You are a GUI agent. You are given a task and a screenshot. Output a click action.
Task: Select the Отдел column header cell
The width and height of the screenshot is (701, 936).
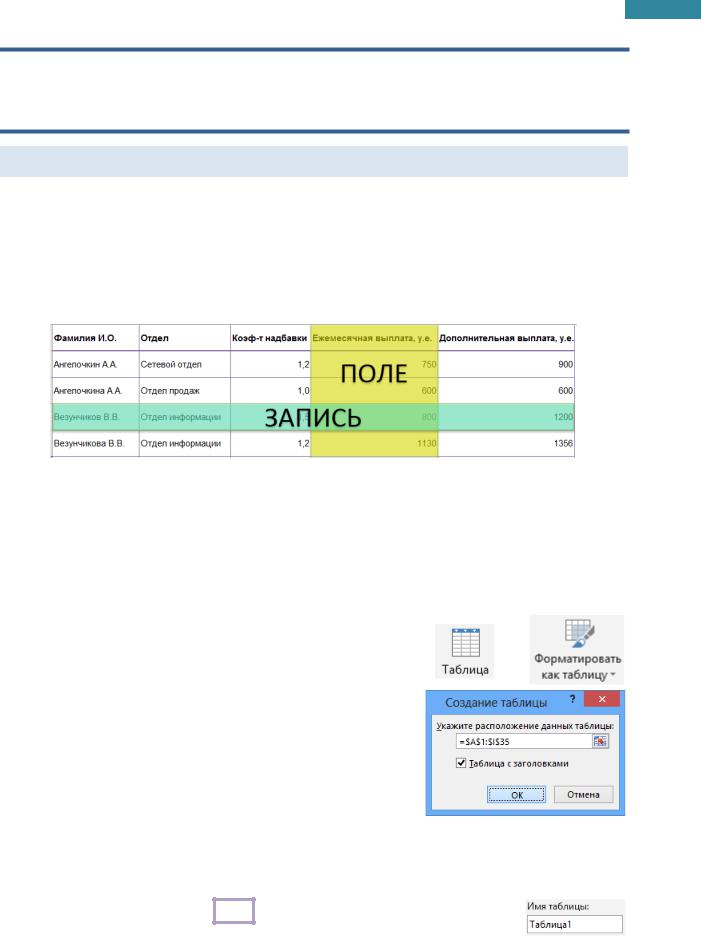point(185,338)
